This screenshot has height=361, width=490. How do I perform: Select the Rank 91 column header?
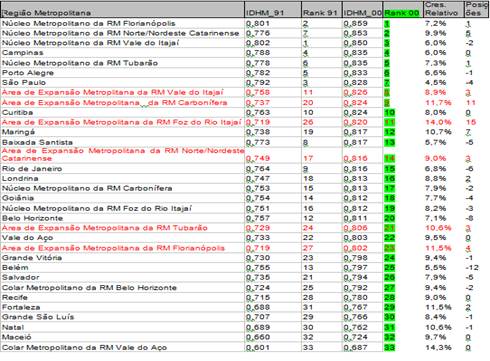322,10
